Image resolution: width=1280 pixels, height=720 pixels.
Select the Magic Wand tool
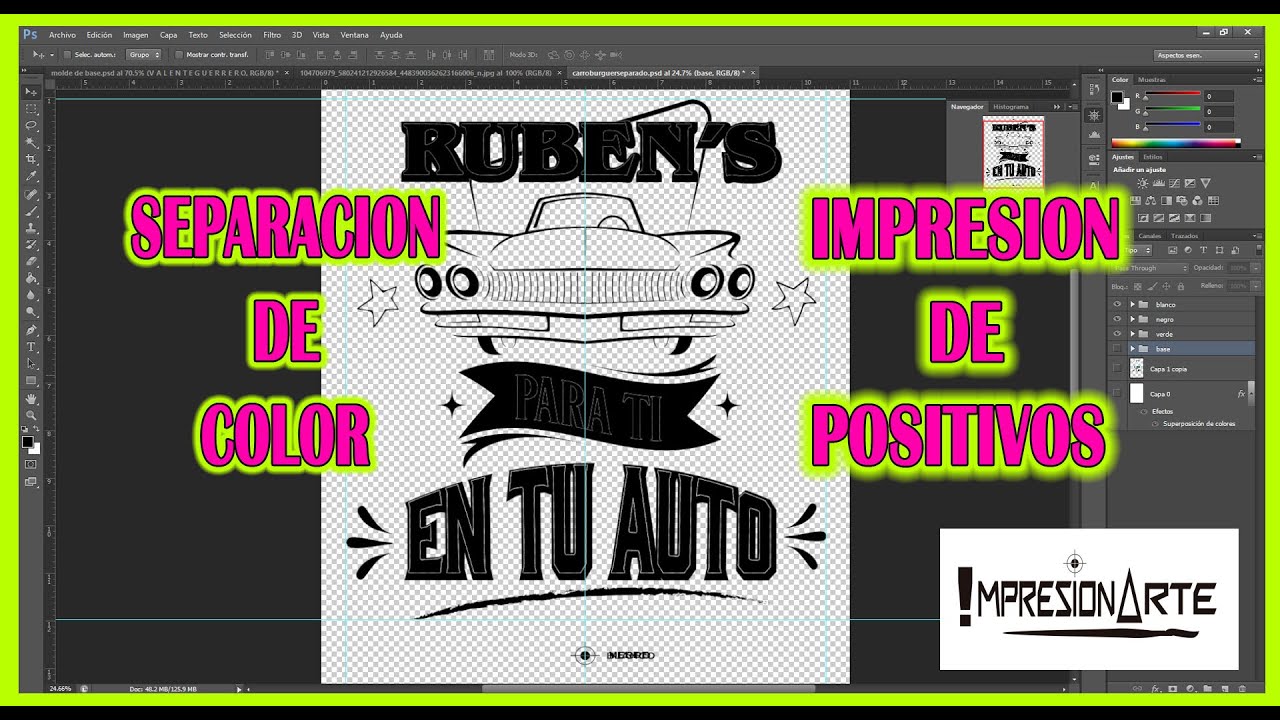click(x=31, y=142)
